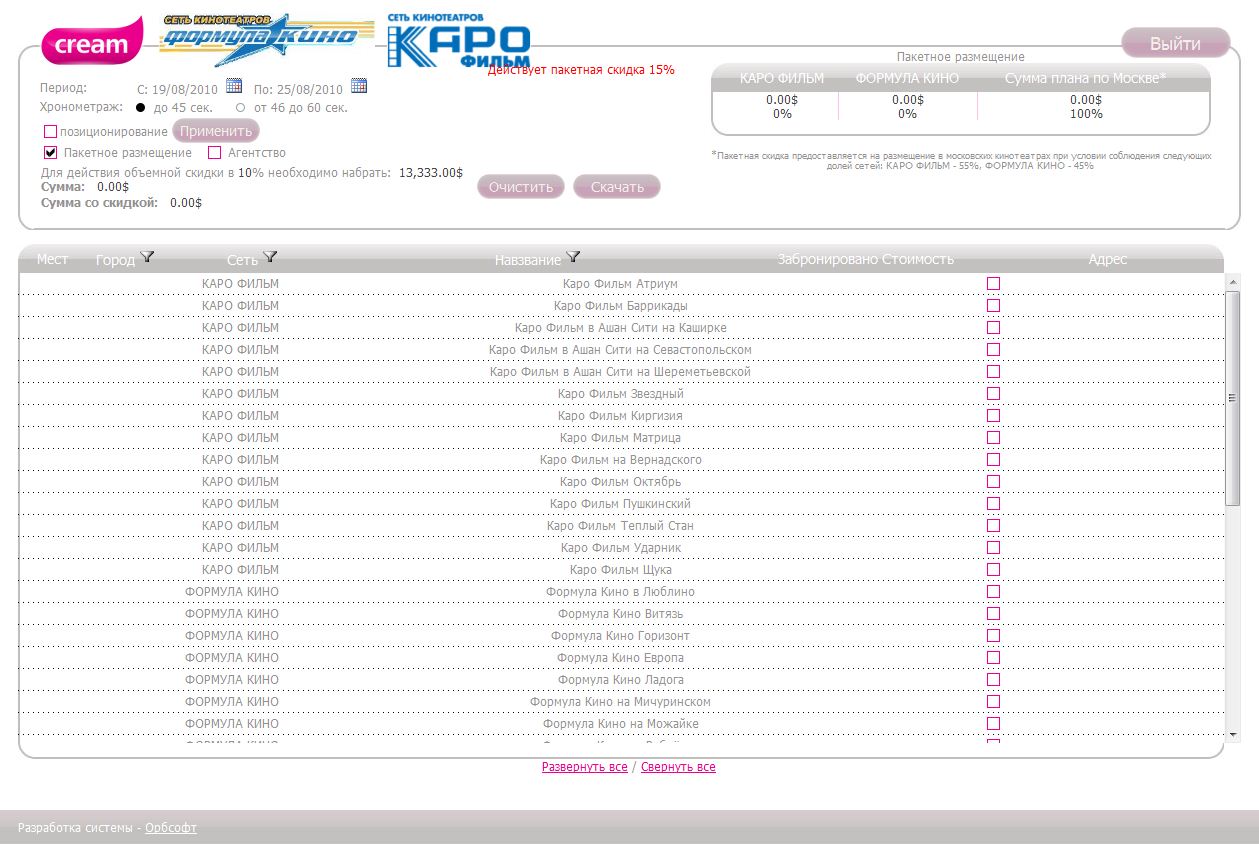This screenshot has width=1259, height=844.
Task: Click the table vertical scrollbar thumb
Action: [x=1232, y=398]
